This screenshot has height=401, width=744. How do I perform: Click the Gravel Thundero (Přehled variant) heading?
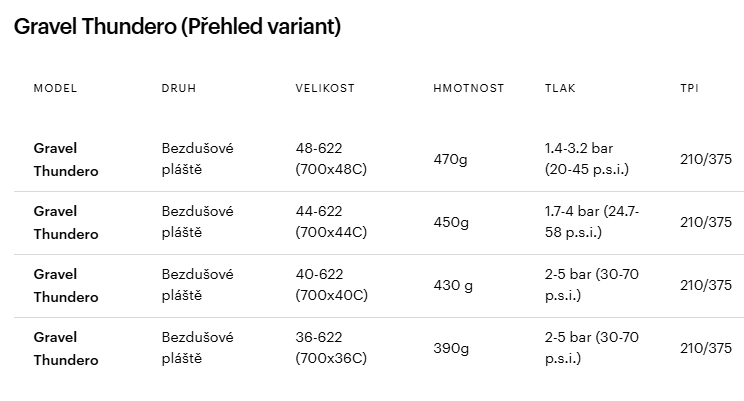tap(177, 27)
